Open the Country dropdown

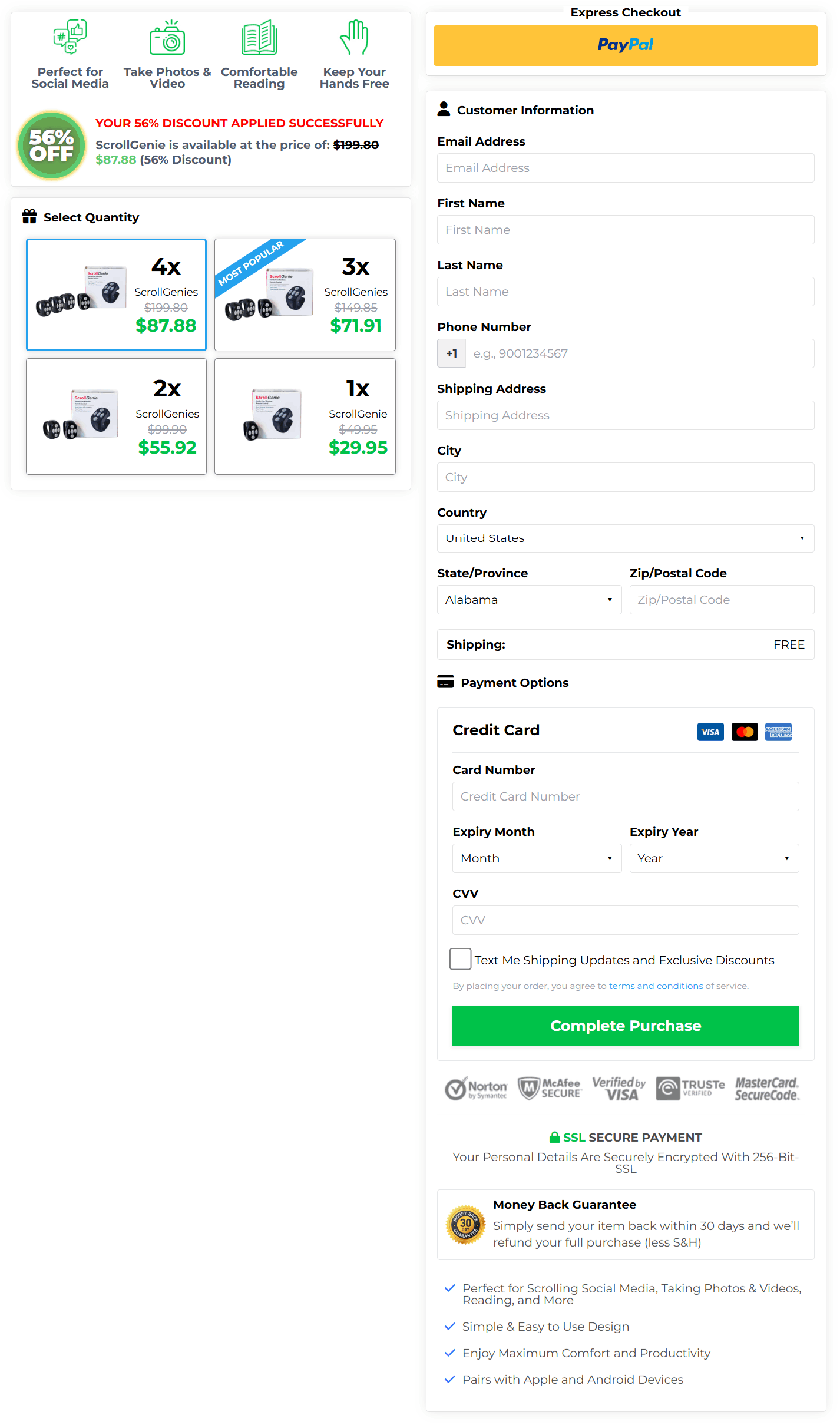pyautogui.click(x=626, y=538)
